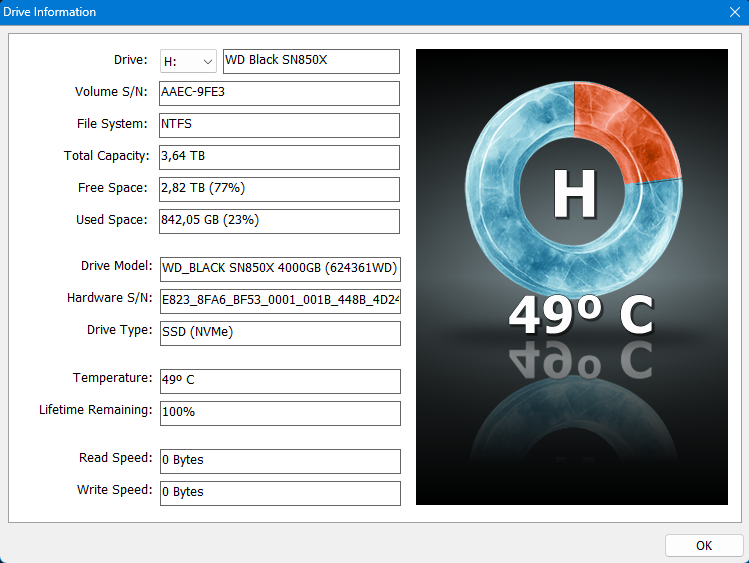Close the Drive Information dialog
749x563 pixels.
[x=734, y=12]
